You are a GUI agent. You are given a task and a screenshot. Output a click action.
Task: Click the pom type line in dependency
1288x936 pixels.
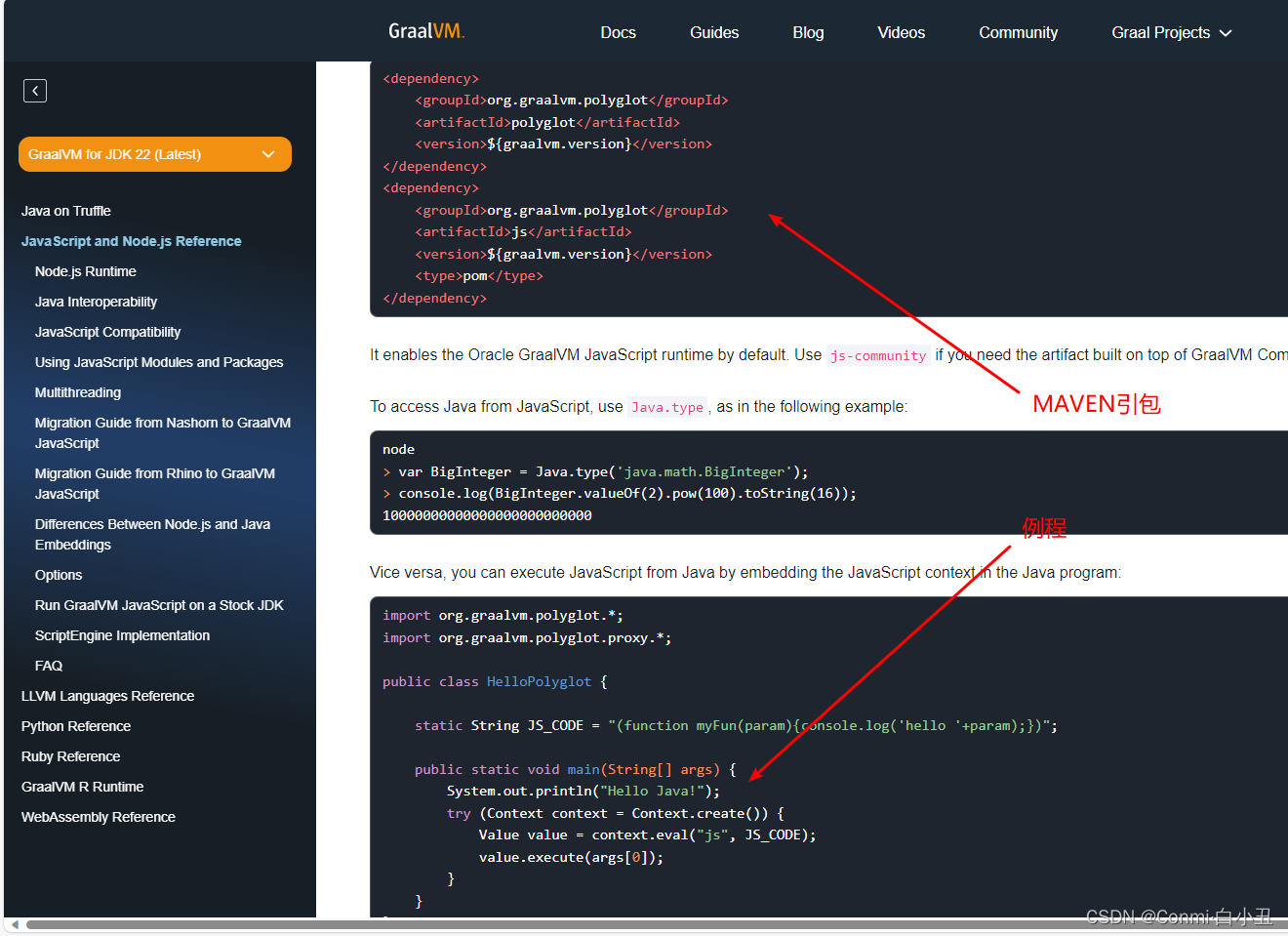click(479, 275)
